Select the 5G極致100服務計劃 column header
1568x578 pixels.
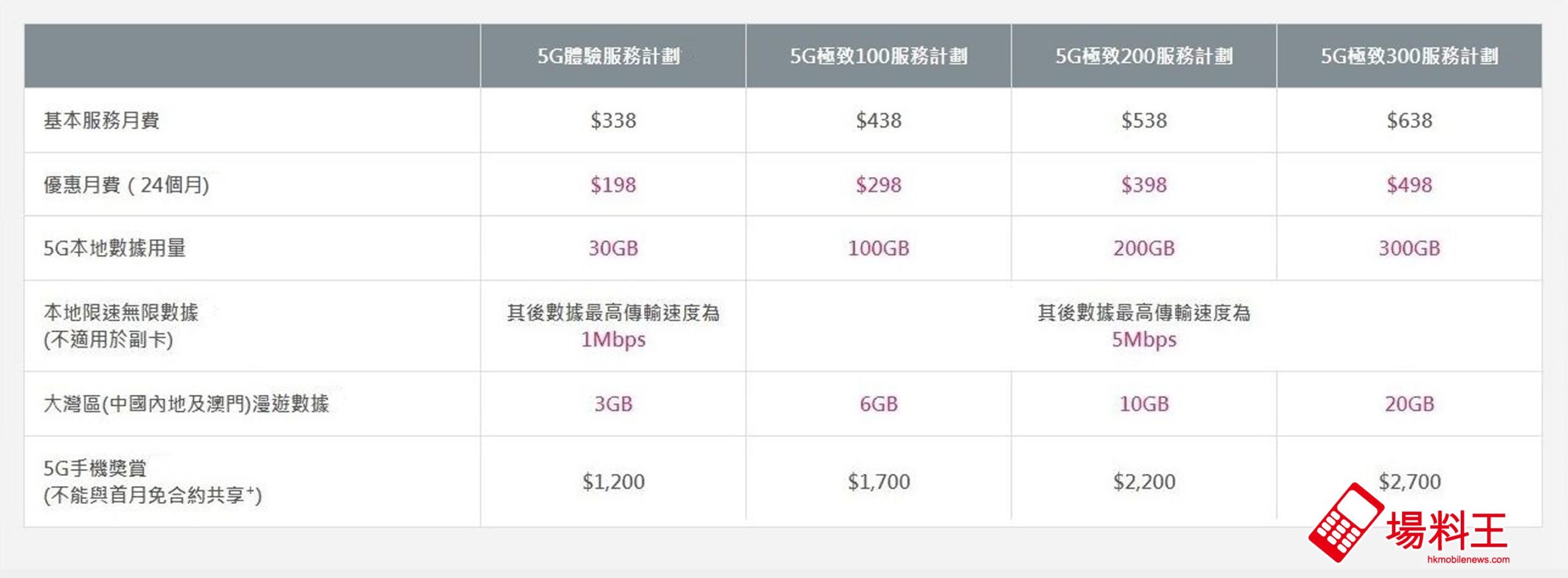point(878,56)
